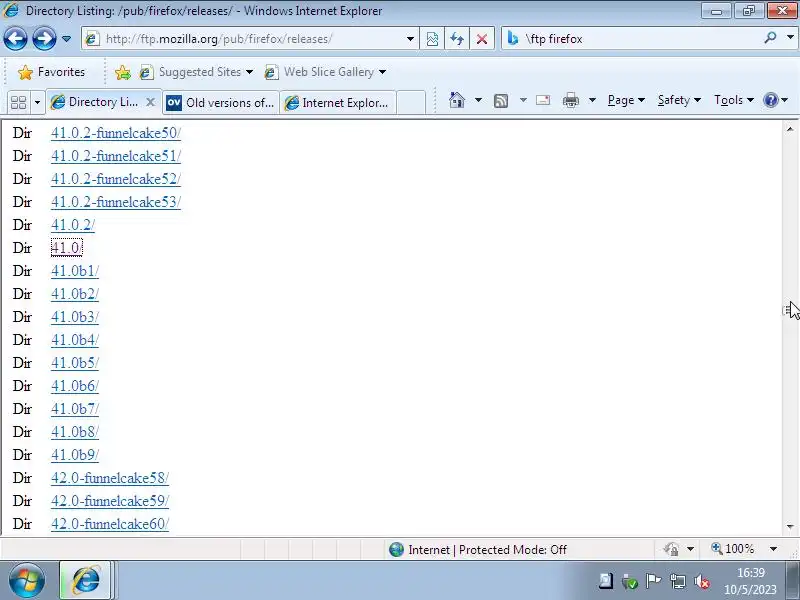Expand the address bar history dropdown
The image size is (800, 600).
click(410, 39)
